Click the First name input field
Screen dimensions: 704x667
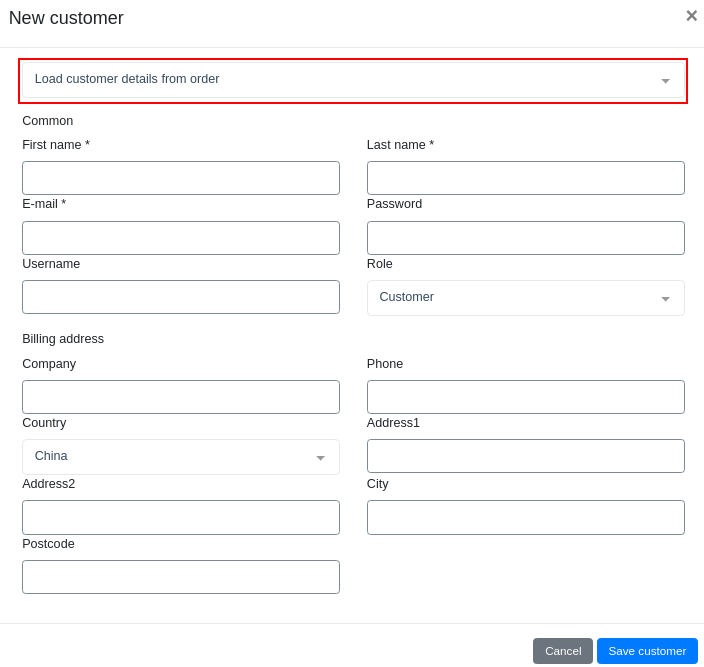(181, 178)
